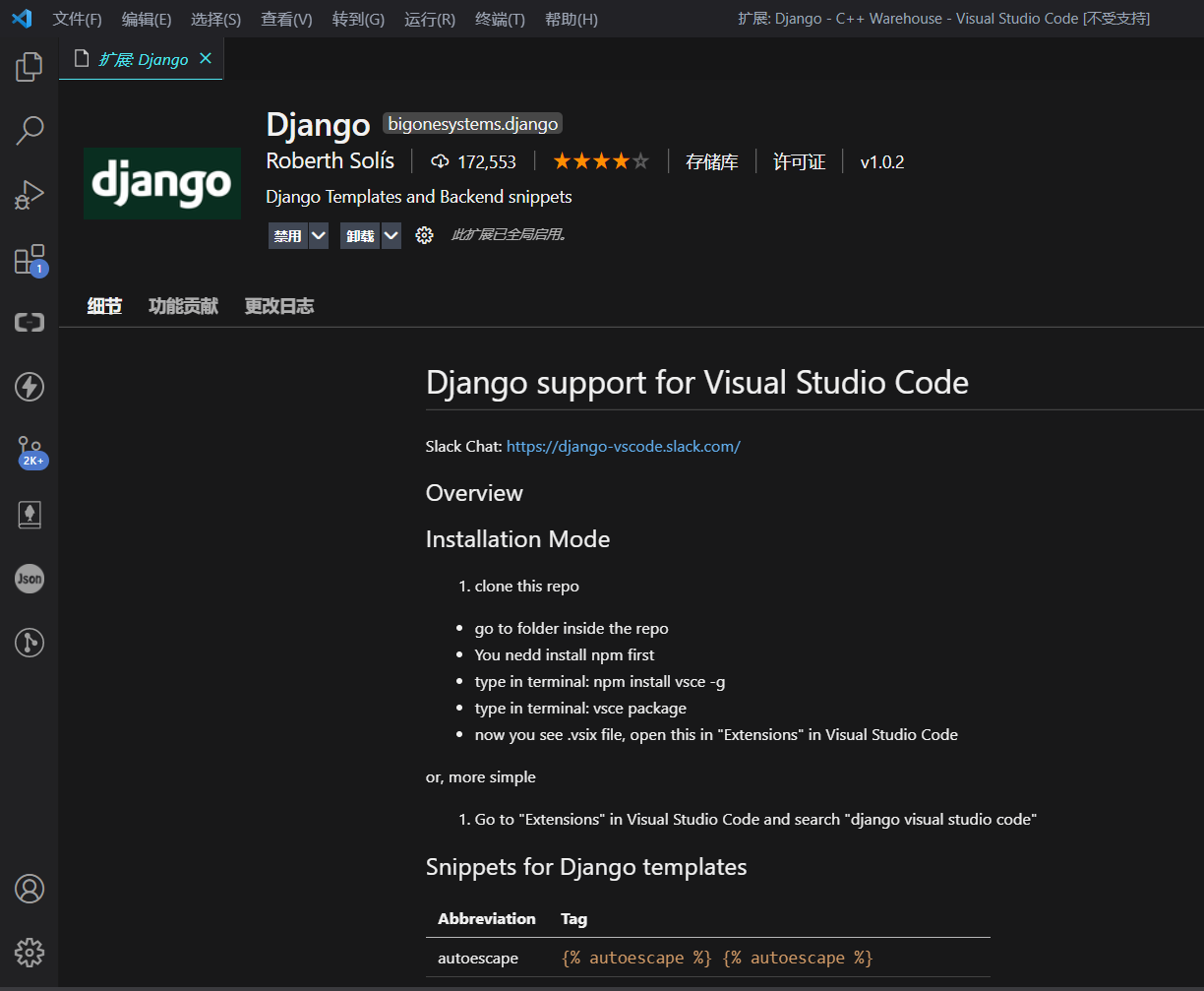Switch to the 更改日志 tab
1204x991 pixels.
pyautogui.click(x=279, y=306)
